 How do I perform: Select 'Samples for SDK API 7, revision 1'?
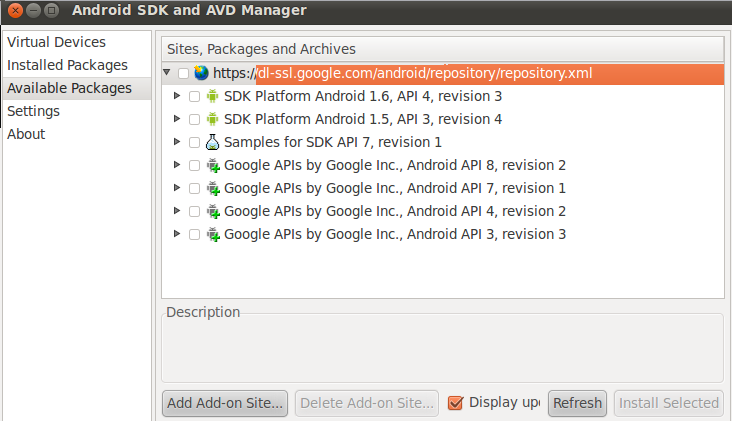[332, 142]
